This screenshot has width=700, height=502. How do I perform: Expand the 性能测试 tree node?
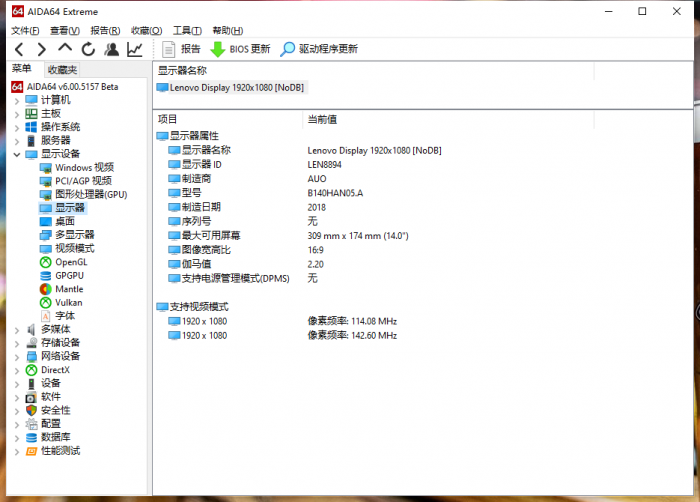[16, 451]
